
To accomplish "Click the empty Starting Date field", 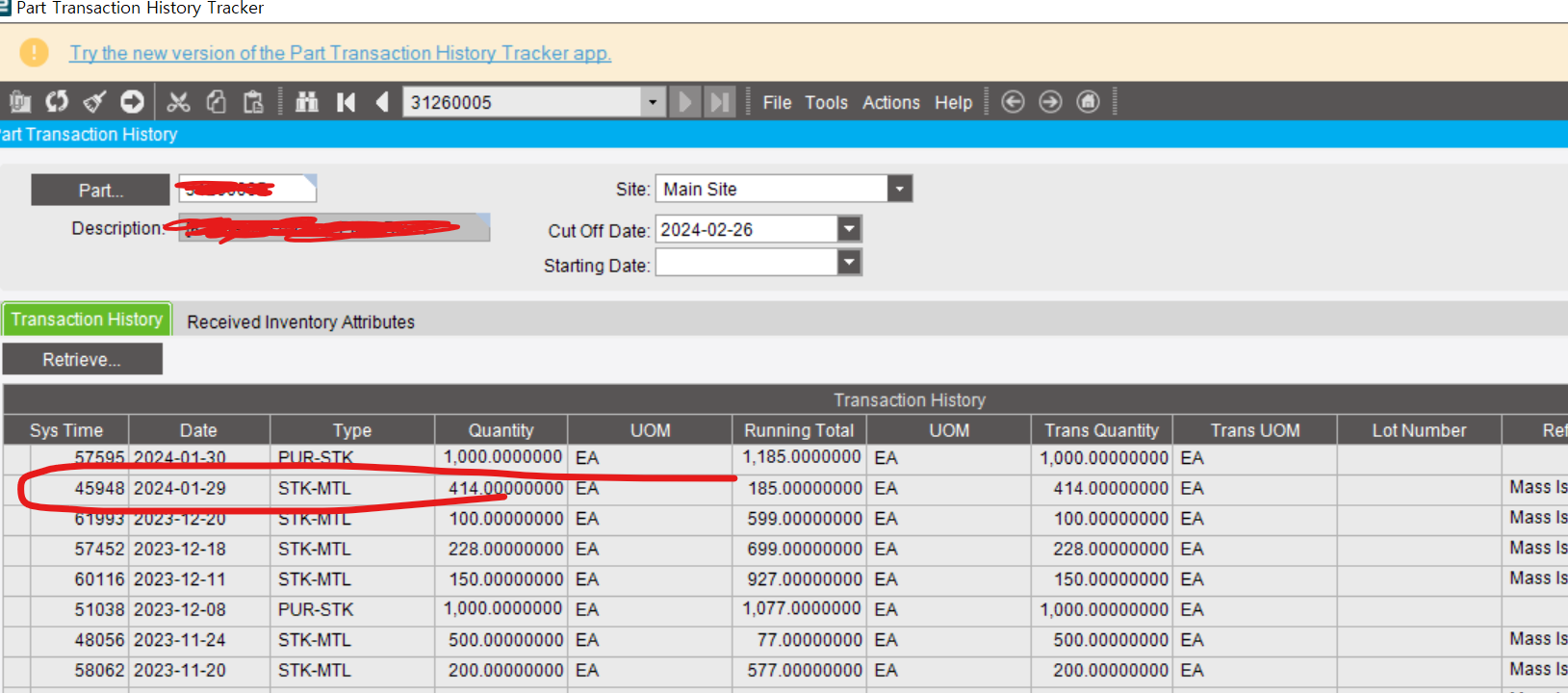I will pyautogui.click(x=747, y=263).
